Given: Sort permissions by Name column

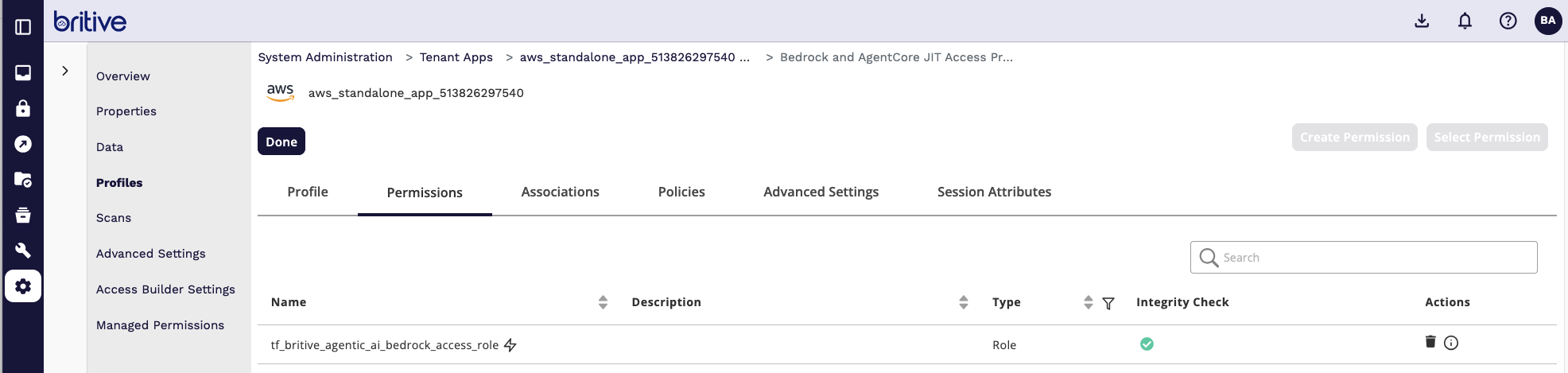Looking at the screenshot, I should [603, 302].
